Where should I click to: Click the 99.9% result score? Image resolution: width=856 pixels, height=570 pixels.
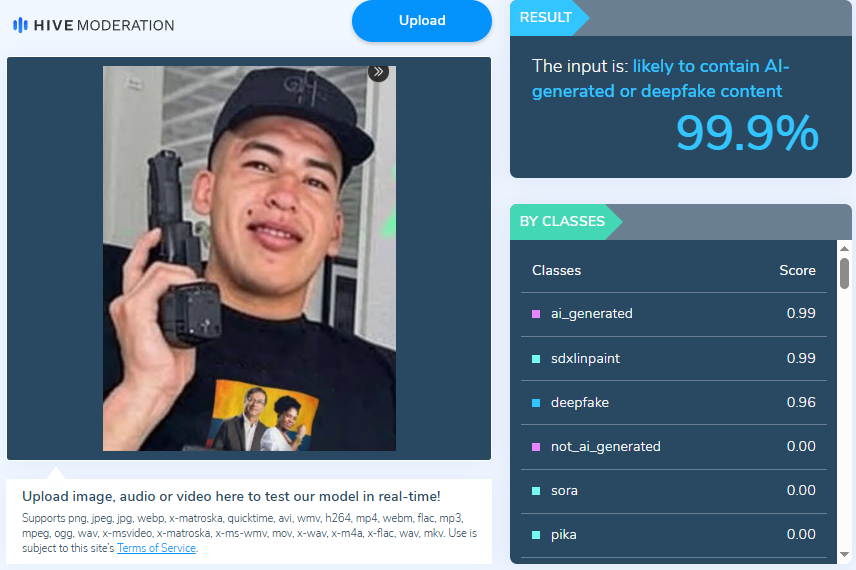pos(747,133)
